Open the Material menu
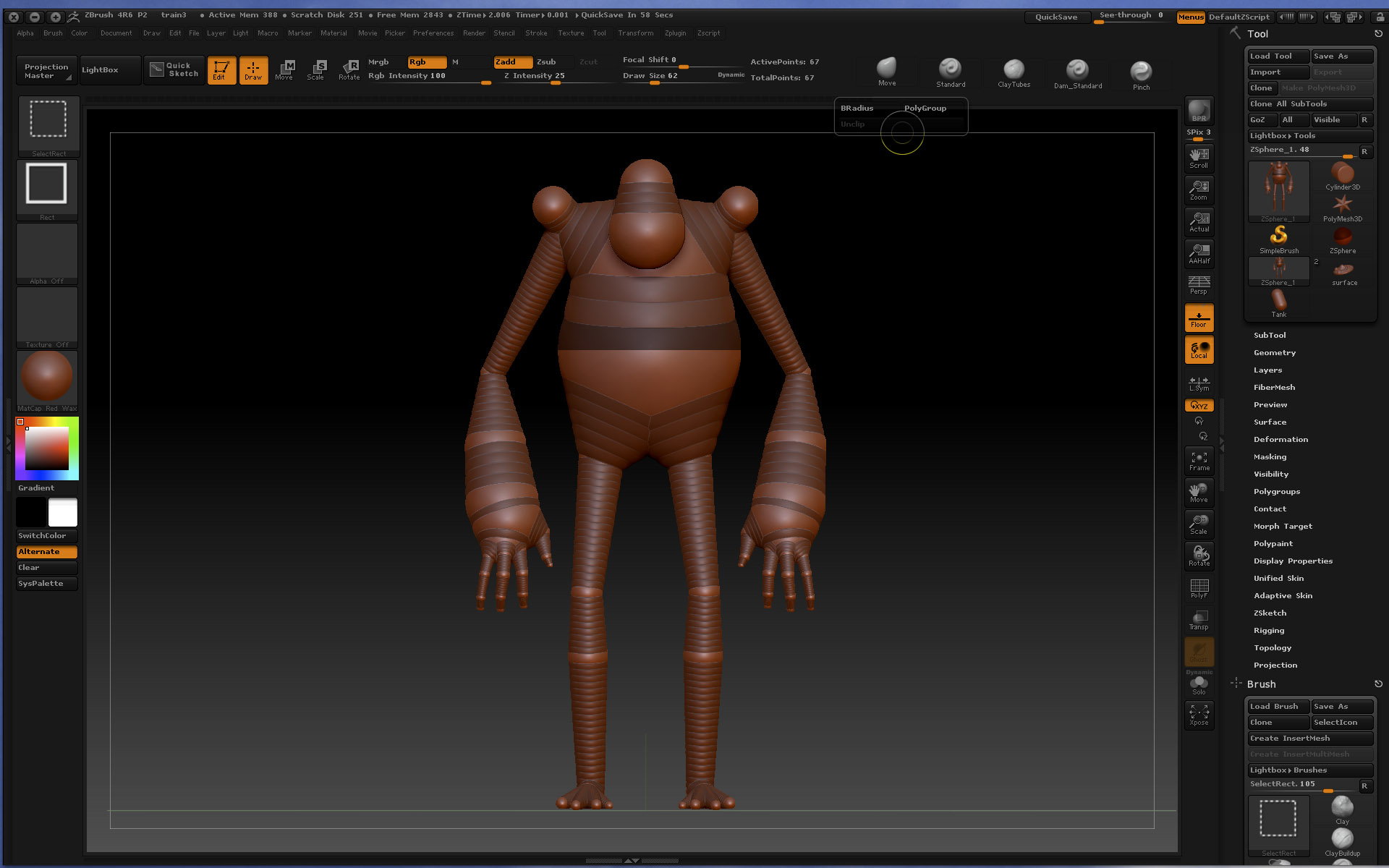This screenshot has width=1389, height=868. [334, 33]
